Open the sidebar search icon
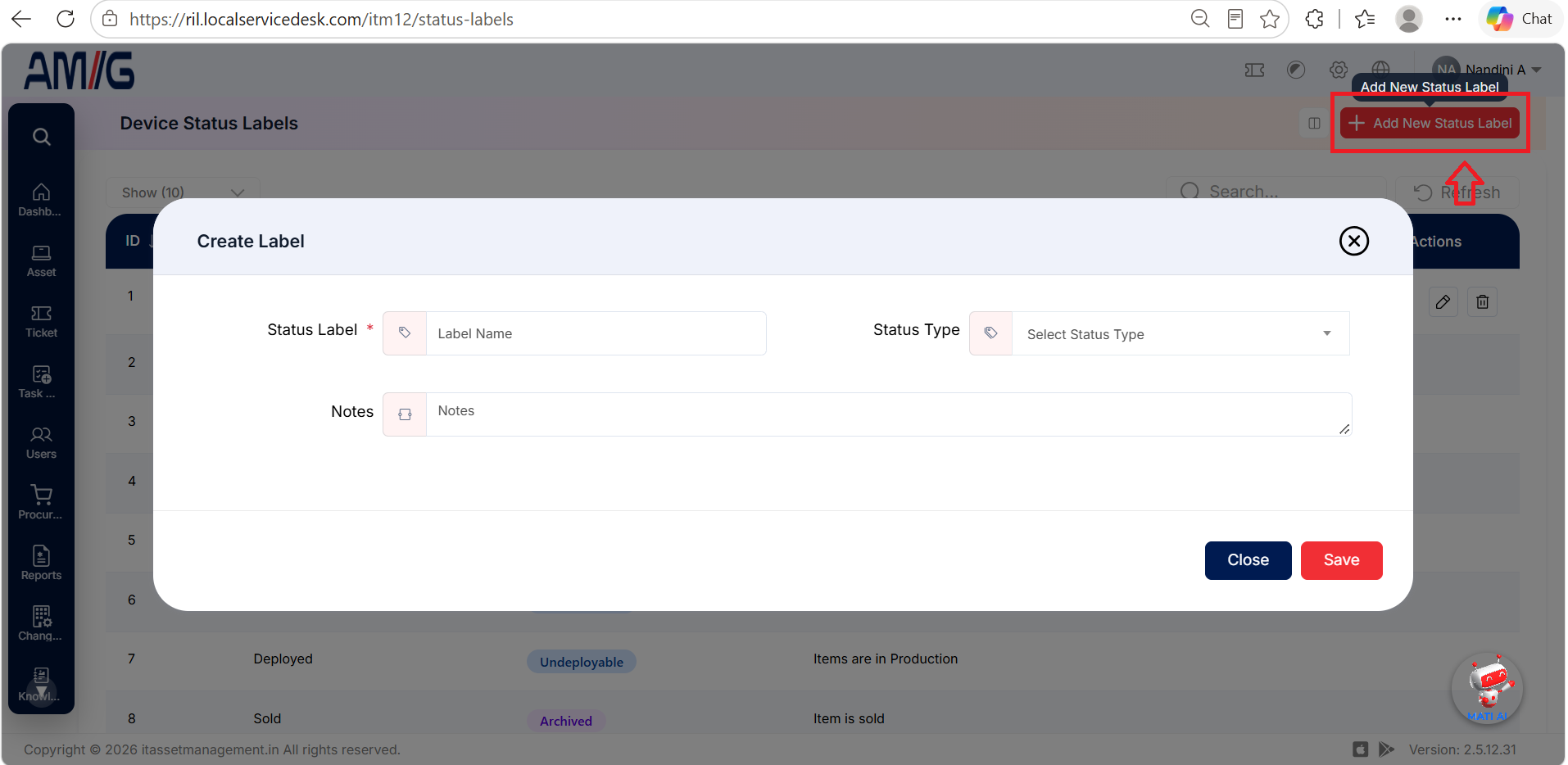 point(42,137)
